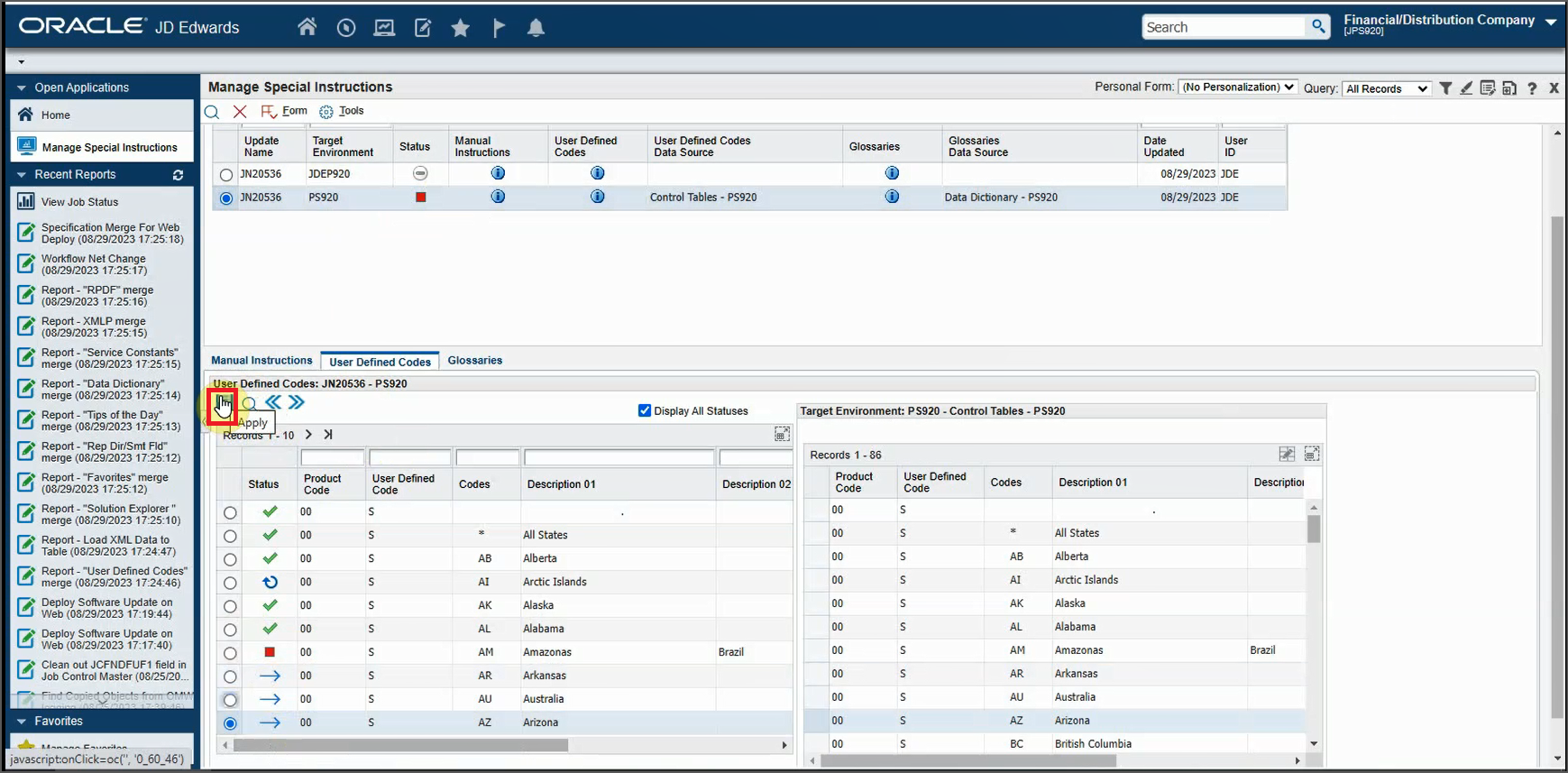
Task: Go to next records page arrow in left grid
Action: [308, 435]
